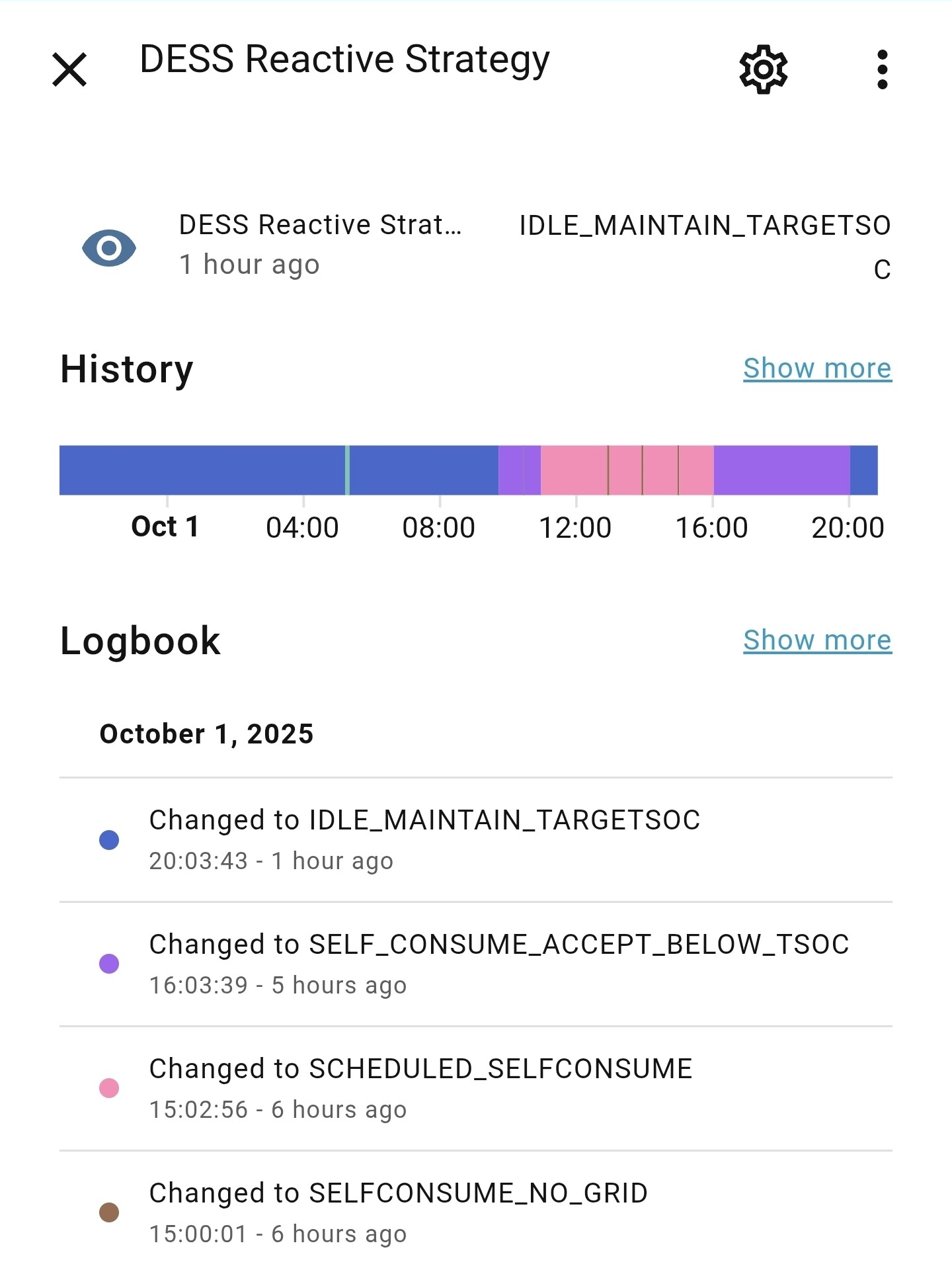Click brown dot for SELFCONSUME_NO_GRID entry
This screenshot has width=952, height=1270.
(x=109, y=1212)
